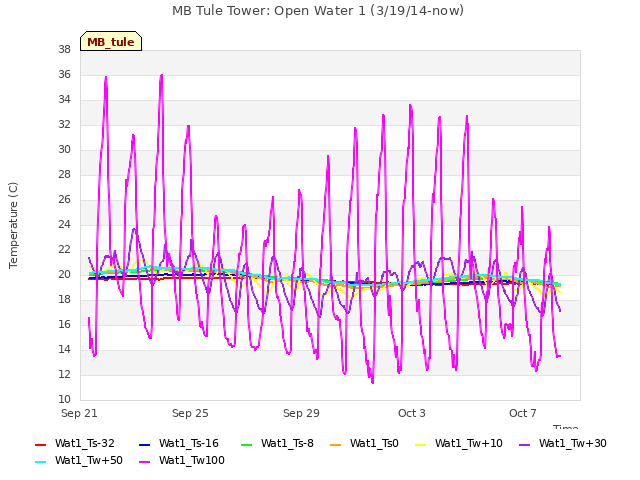Click the yellow Wat1_Tw+10 legend swatch
Viewport: 640px width, 480px height.
(420, 444)
